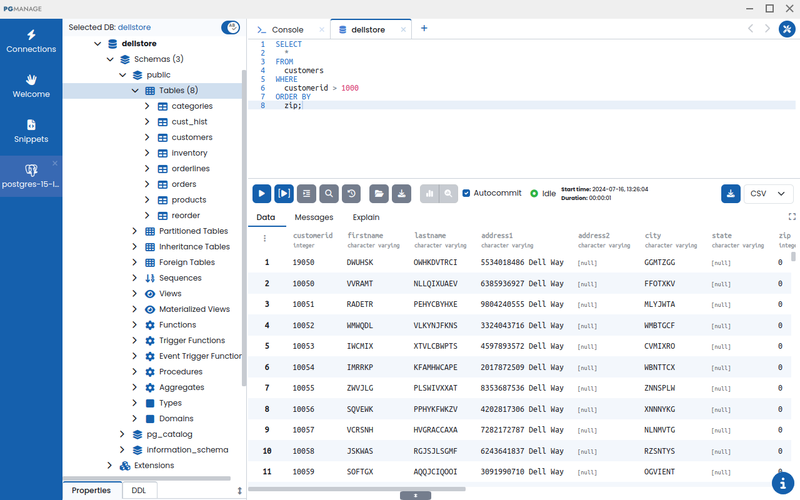Toggle the switch next to Selected DB

[231, 27]
